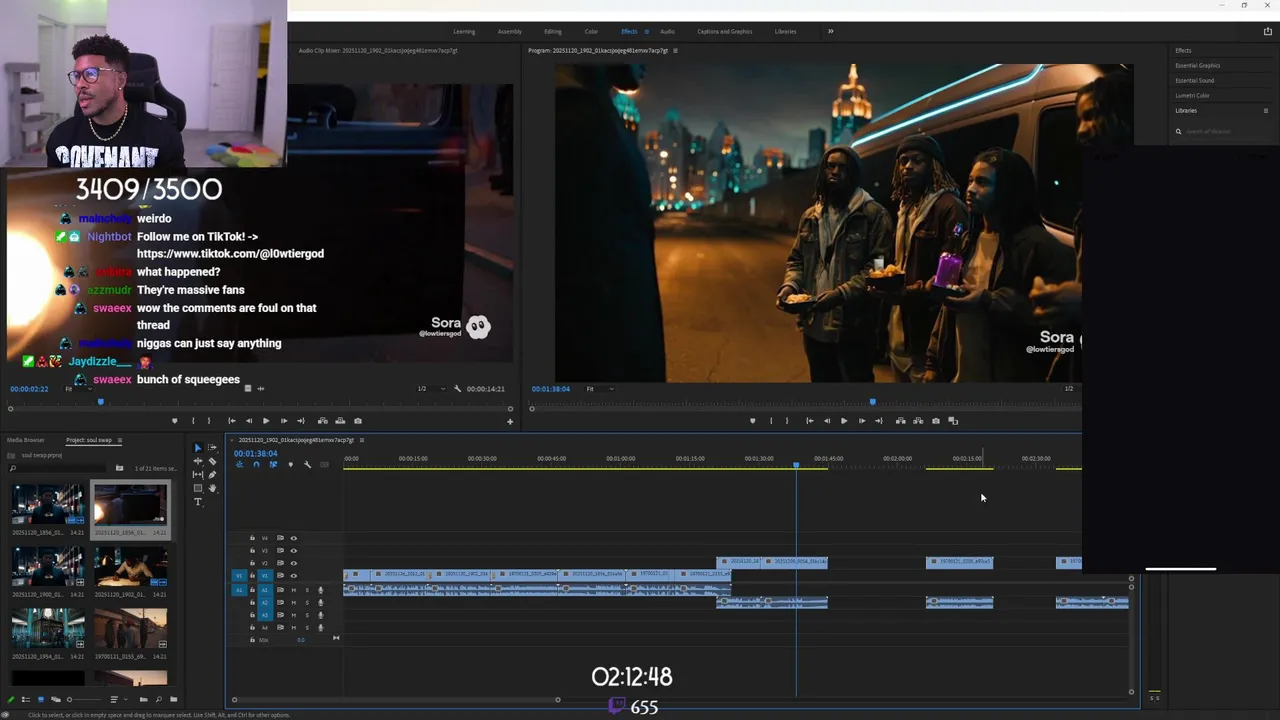Open Source monitor button editor plus
The image size is (1280, 720).
pyautogui.click(x=510, y=422)
